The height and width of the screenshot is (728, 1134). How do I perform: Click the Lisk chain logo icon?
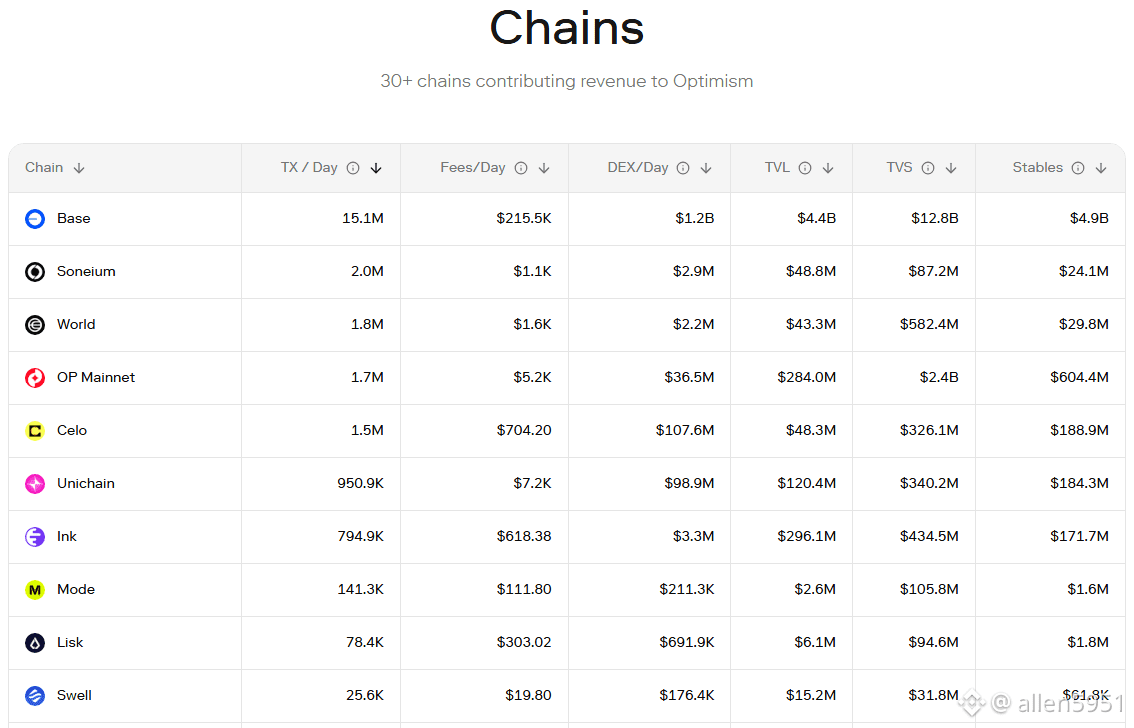coord(35,643)
